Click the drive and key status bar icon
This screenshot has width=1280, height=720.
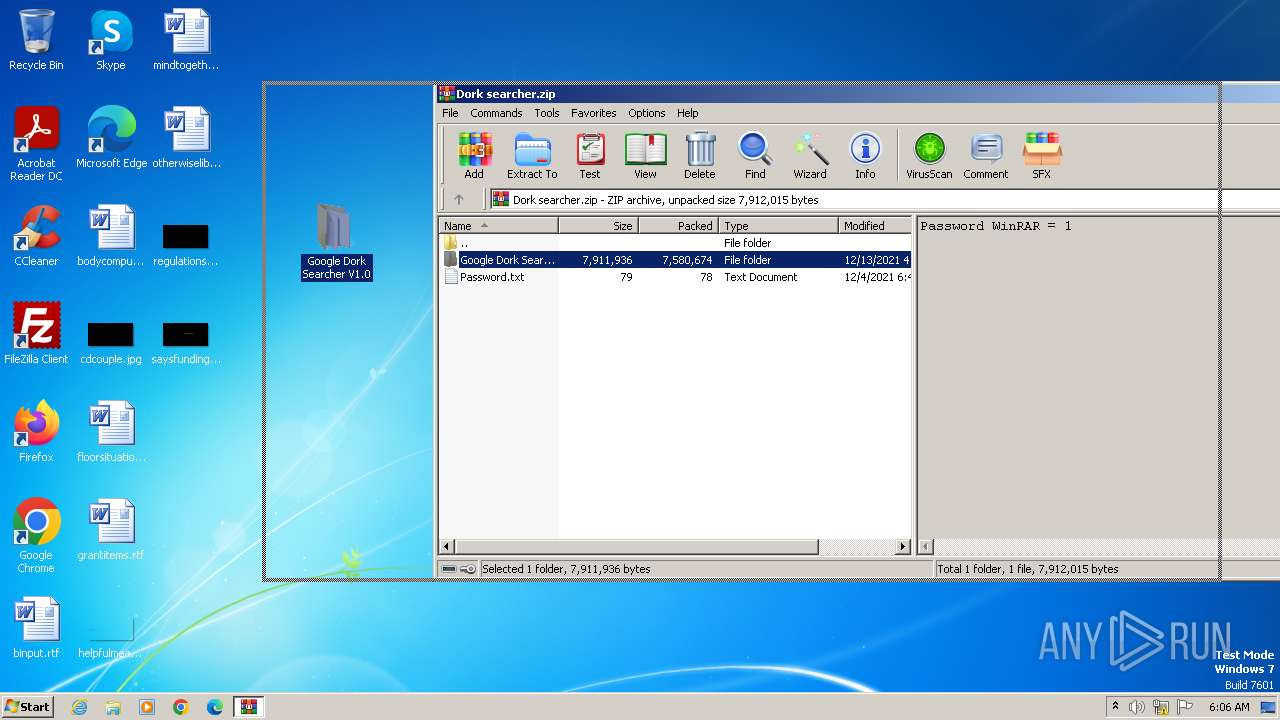pos(459,569)
